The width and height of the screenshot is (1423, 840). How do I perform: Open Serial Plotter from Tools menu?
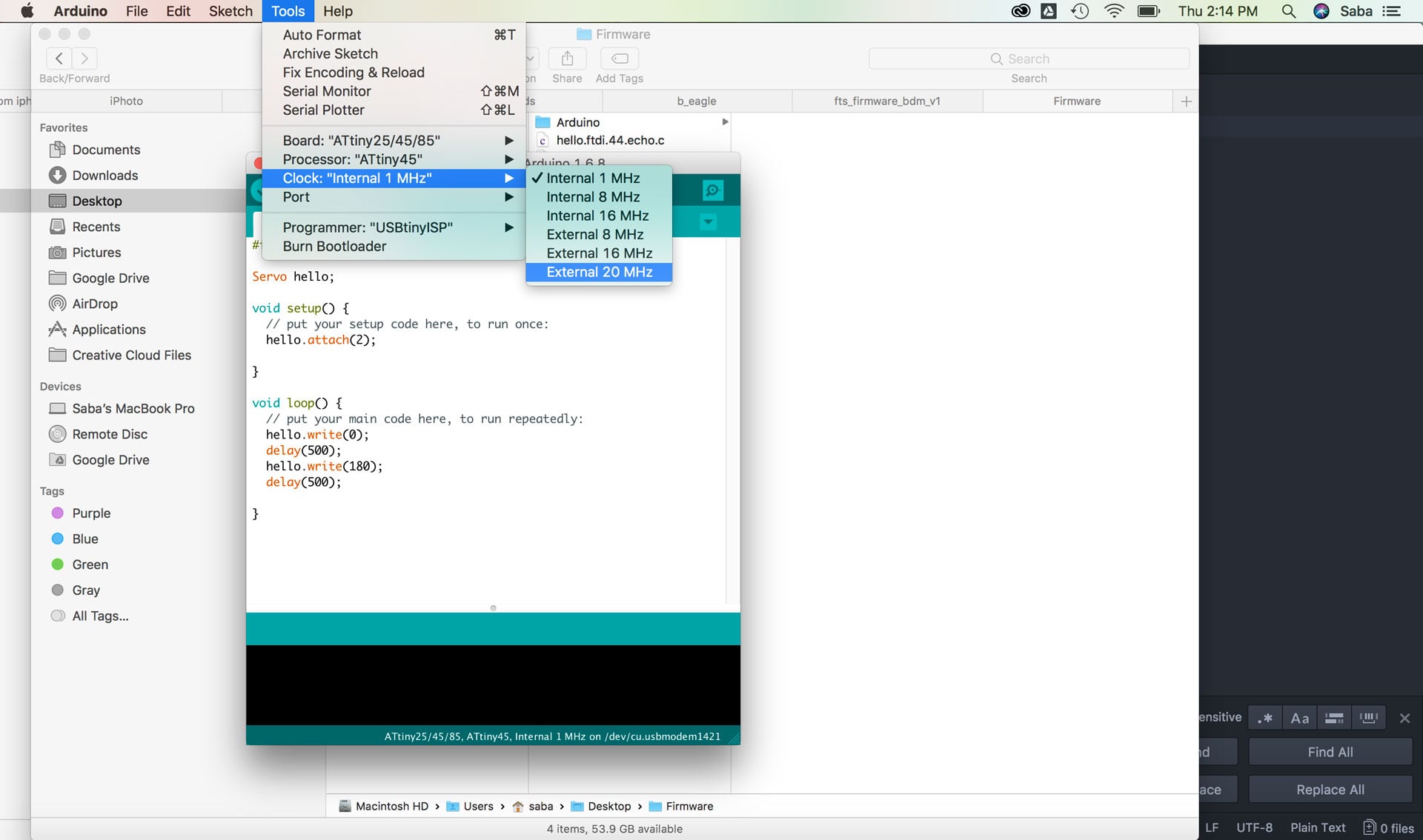[x=394, y=110]
